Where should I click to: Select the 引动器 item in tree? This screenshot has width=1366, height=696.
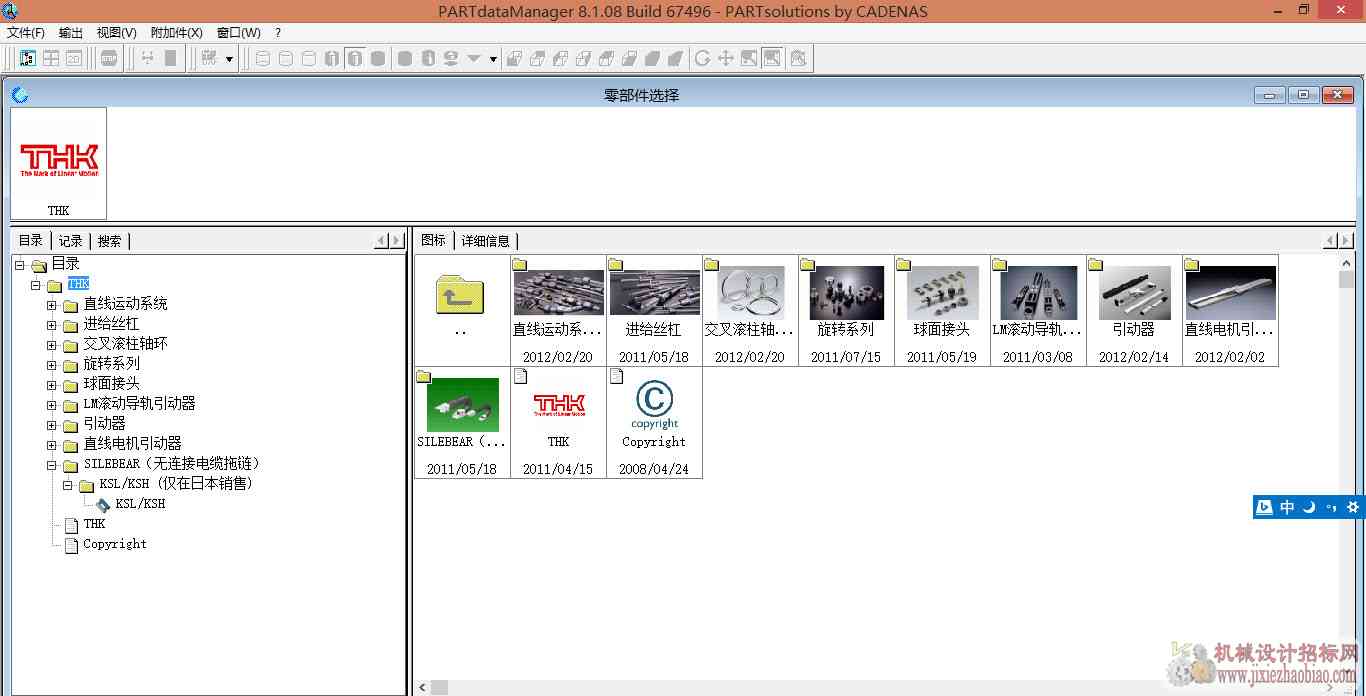pos(104,424)
